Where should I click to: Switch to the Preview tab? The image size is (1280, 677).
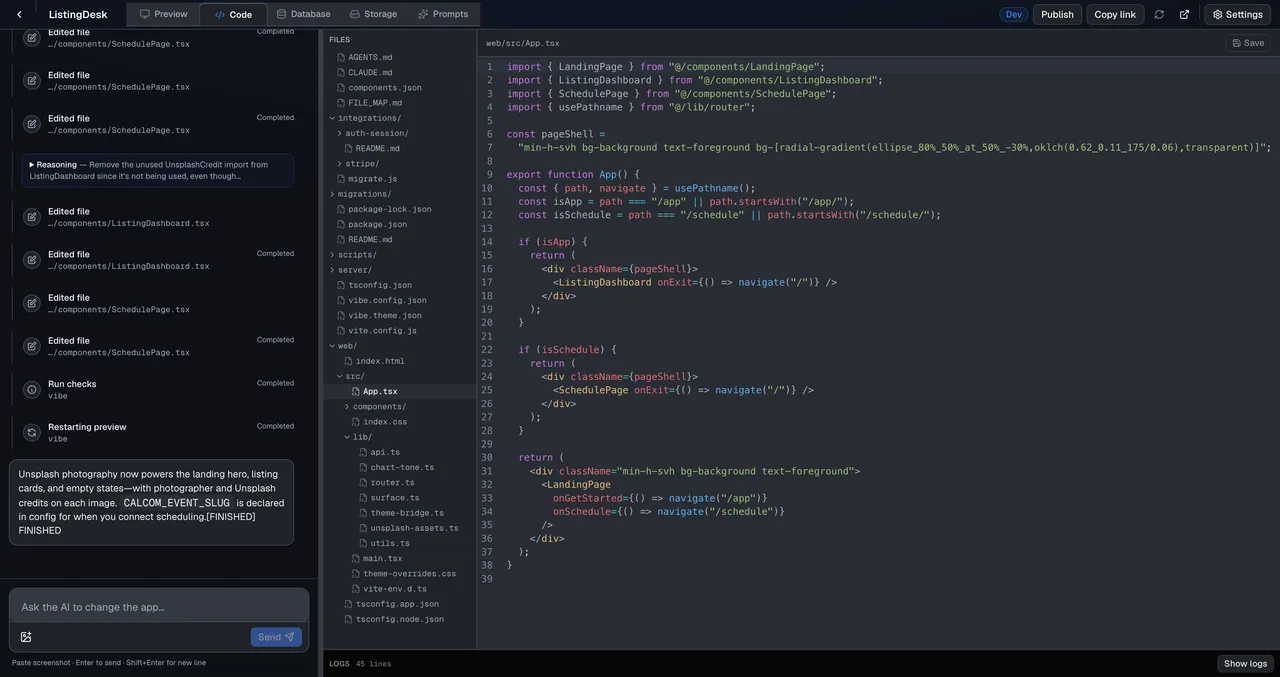163,14
